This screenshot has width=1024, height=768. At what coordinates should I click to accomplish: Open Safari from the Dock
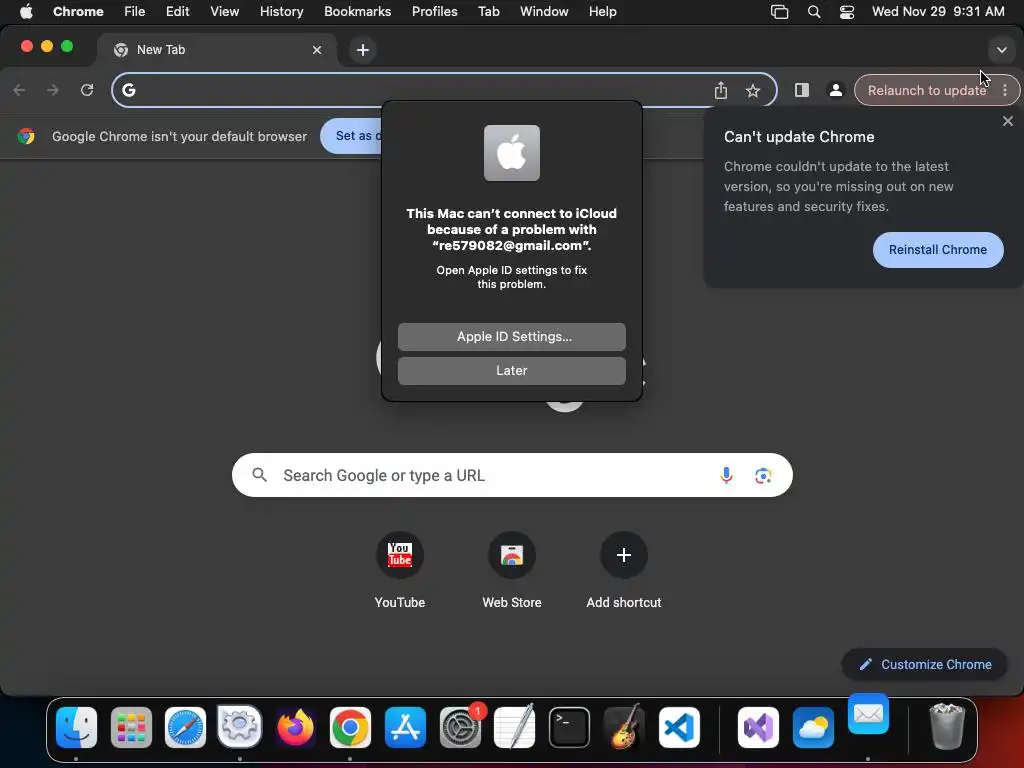[185, 727]
